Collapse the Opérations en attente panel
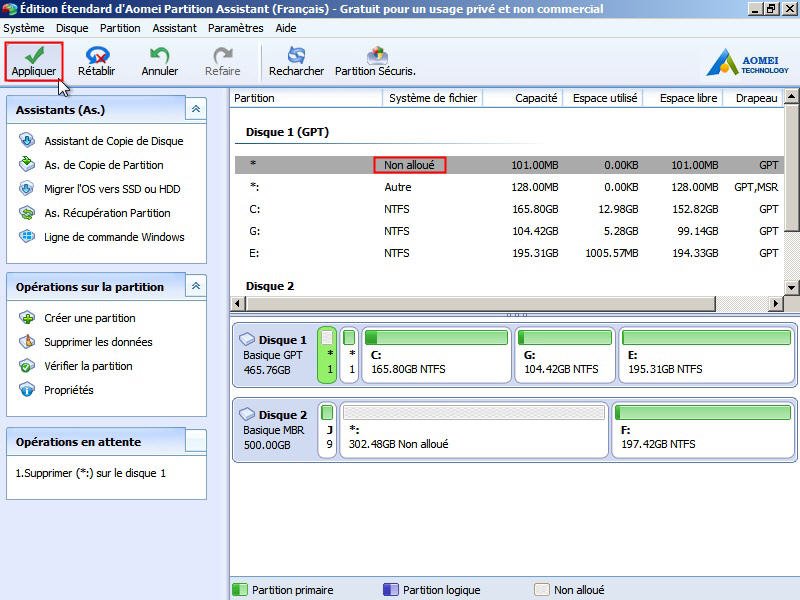 click(x=196, y=441)
